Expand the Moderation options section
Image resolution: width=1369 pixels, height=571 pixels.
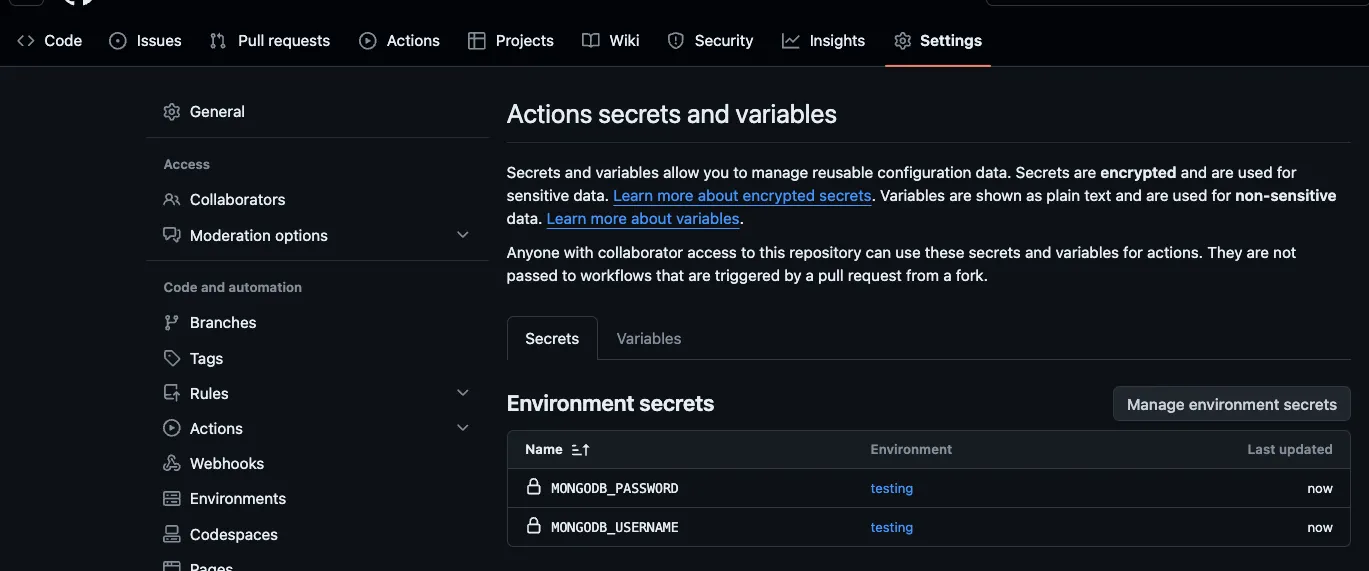tap(462, 235)
